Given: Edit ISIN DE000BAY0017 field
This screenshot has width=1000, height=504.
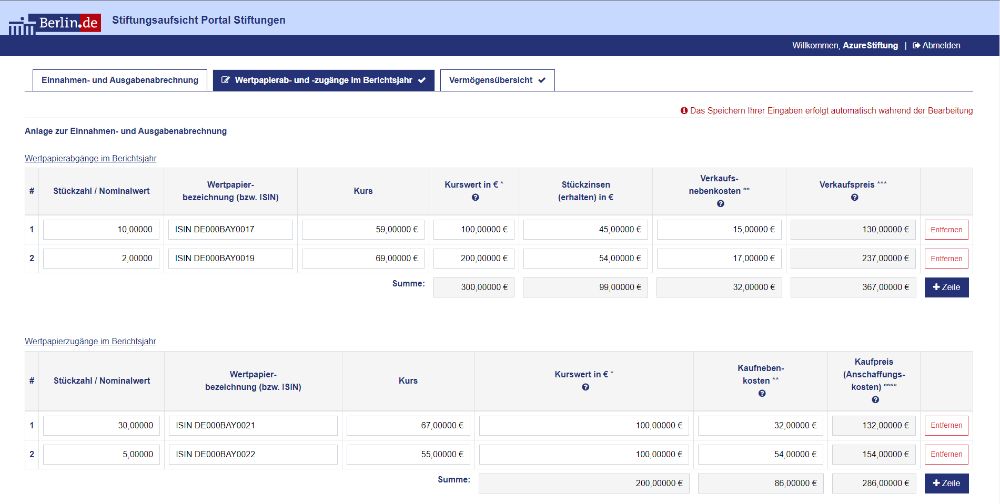Looking at the screenshot, I should (232, 230).
